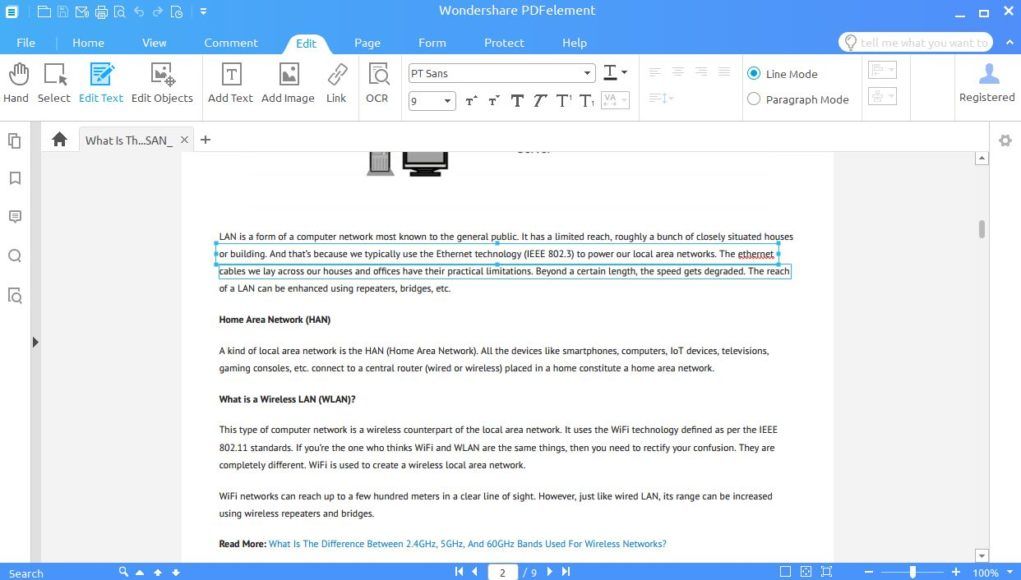Insert a Link with the Link tool

(336, 80)
